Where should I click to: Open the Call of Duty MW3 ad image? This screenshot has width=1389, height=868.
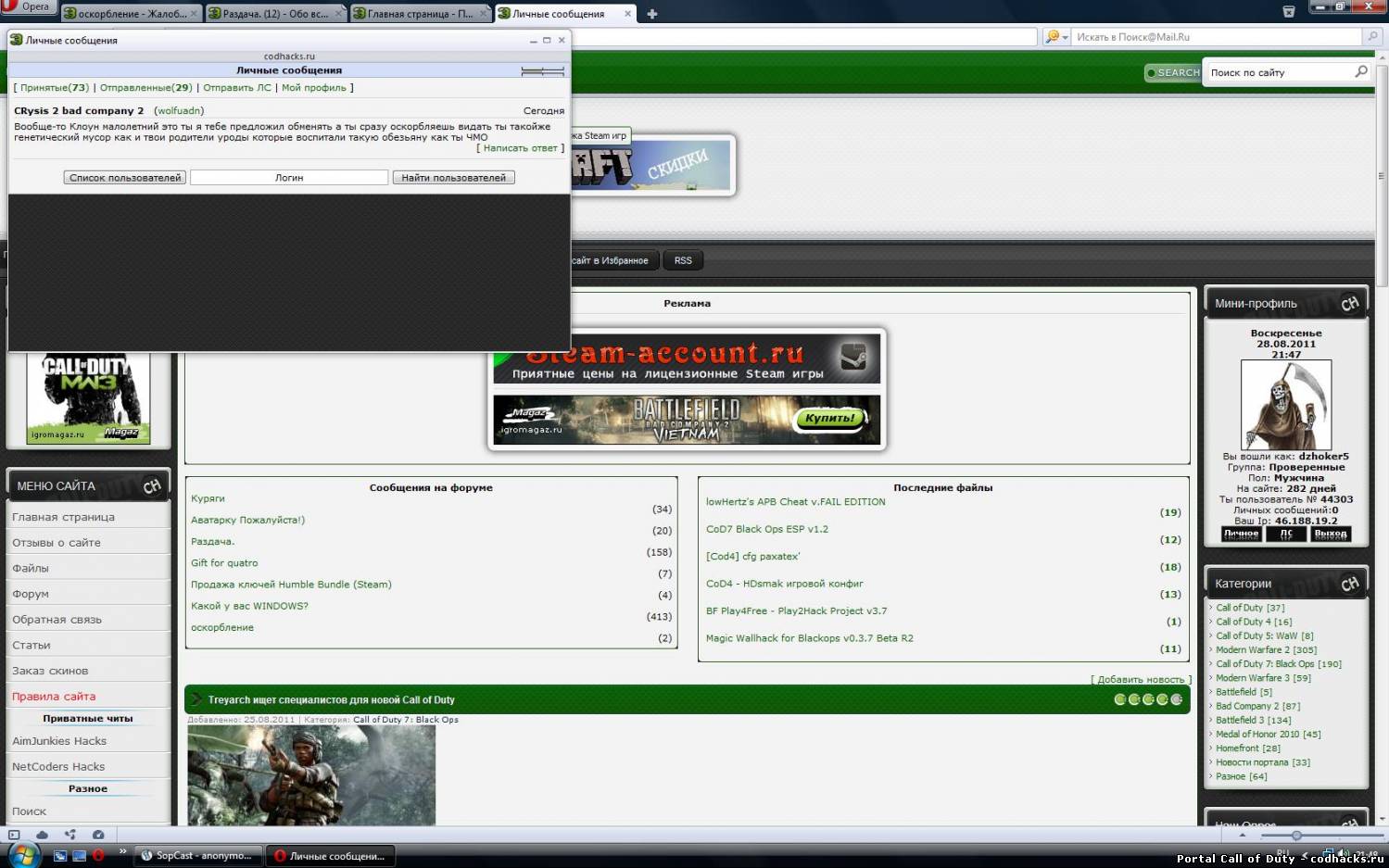pos(88,398)
